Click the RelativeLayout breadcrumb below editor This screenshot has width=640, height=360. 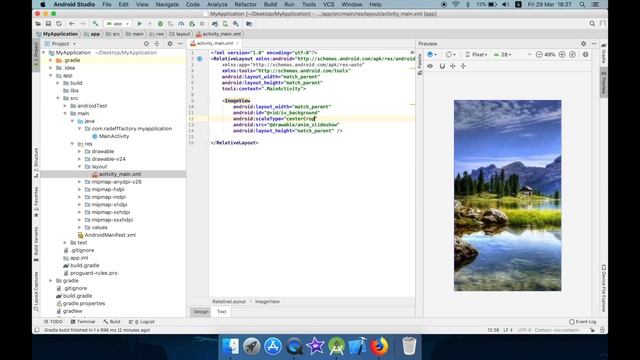point(229,302)
